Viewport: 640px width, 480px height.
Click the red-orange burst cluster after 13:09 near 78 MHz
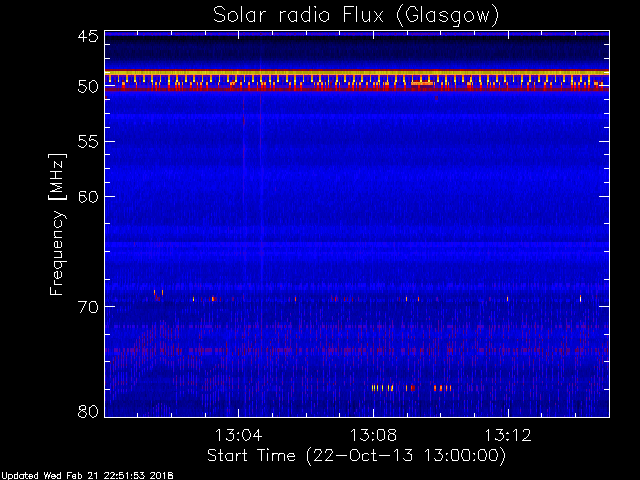[x=442, y=388]
